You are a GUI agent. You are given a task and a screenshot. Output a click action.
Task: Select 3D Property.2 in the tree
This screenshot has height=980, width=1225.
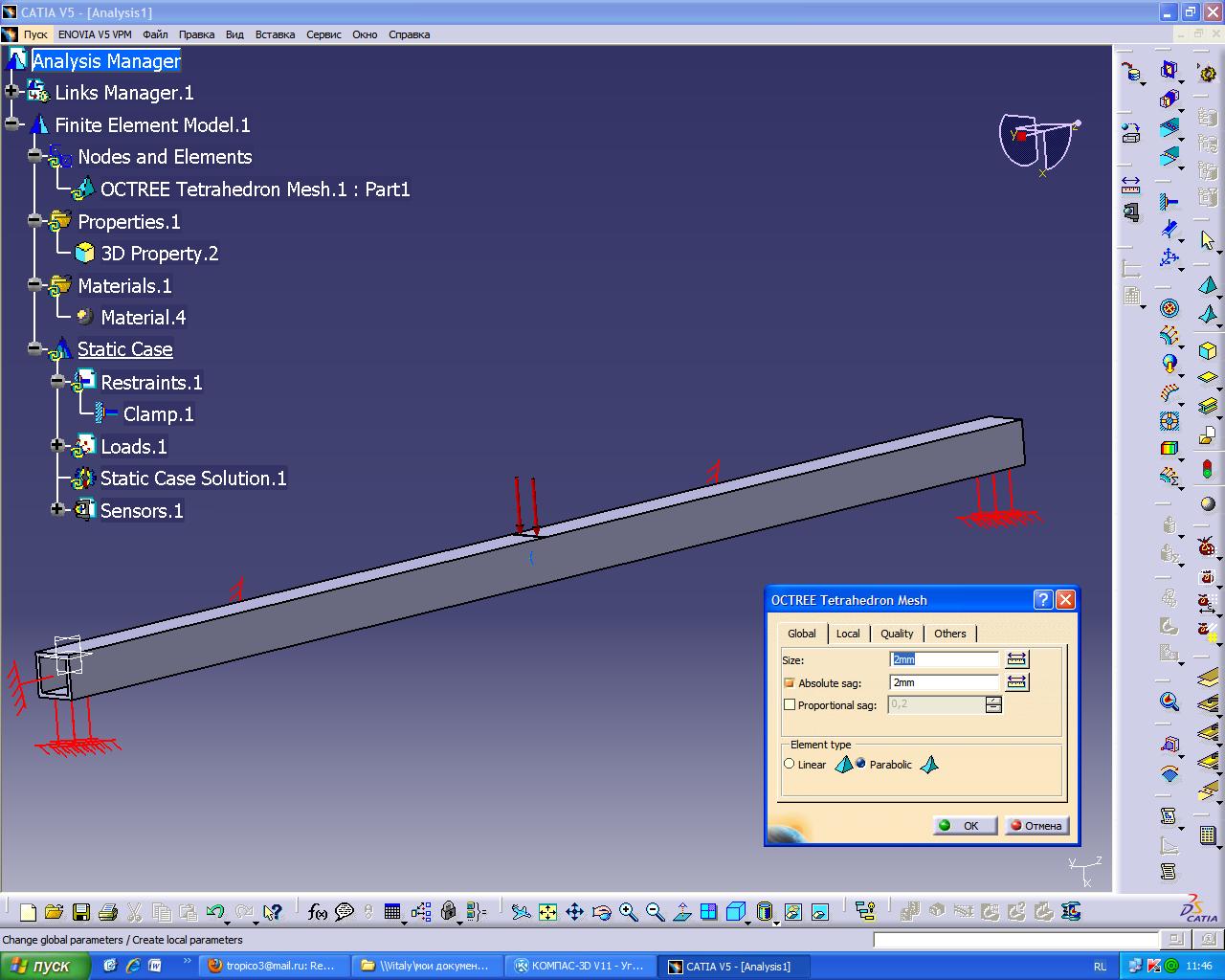point(160,254)
